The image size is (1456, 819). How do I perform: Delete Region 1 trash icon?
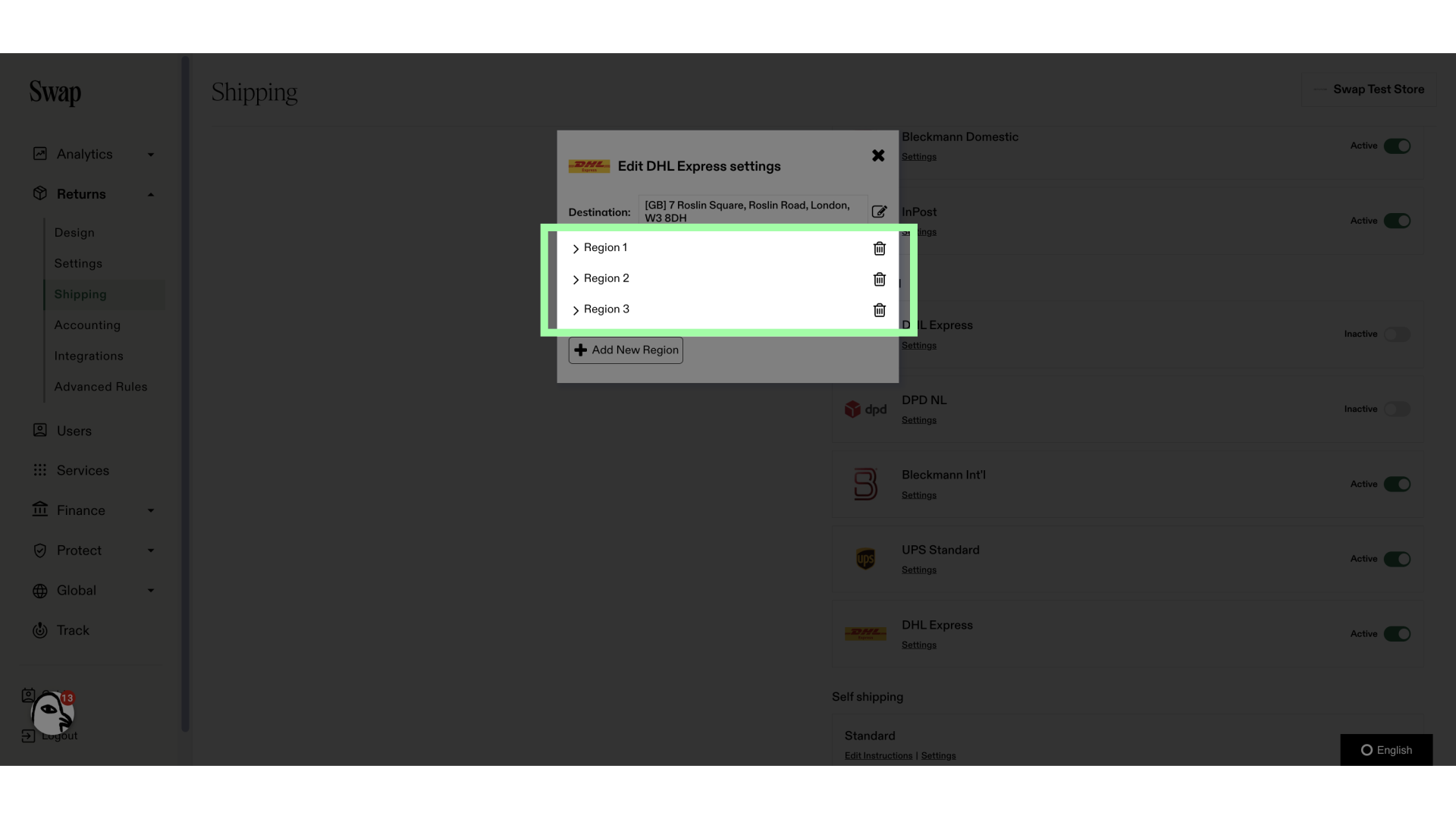[879, 248]
